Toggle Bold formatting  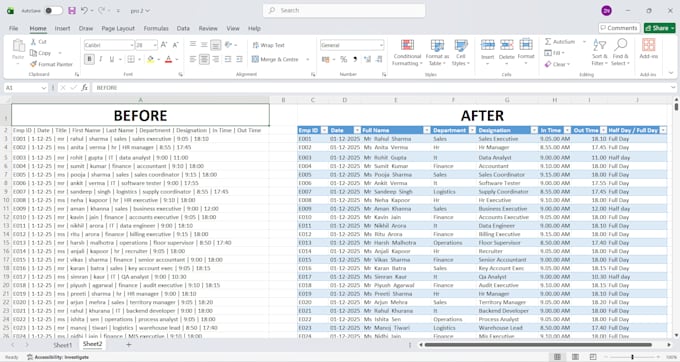[89, 59]
